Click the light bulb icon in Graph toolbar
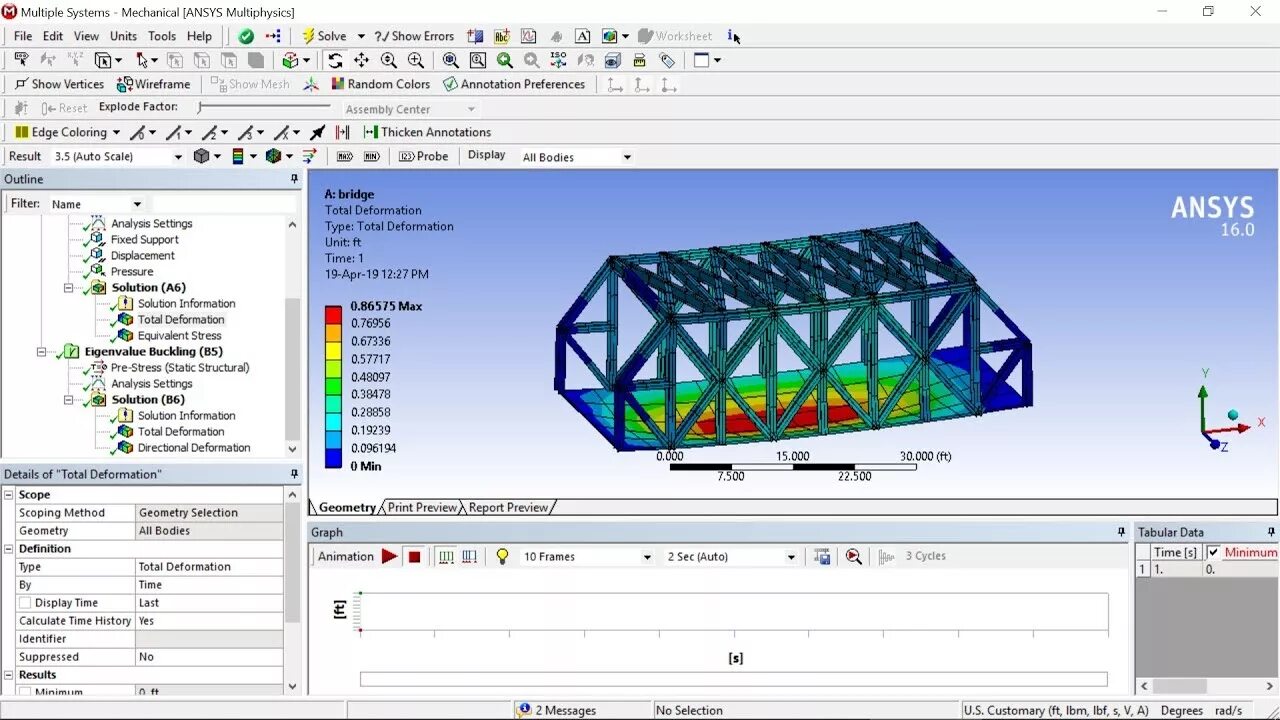 (502, 556)
